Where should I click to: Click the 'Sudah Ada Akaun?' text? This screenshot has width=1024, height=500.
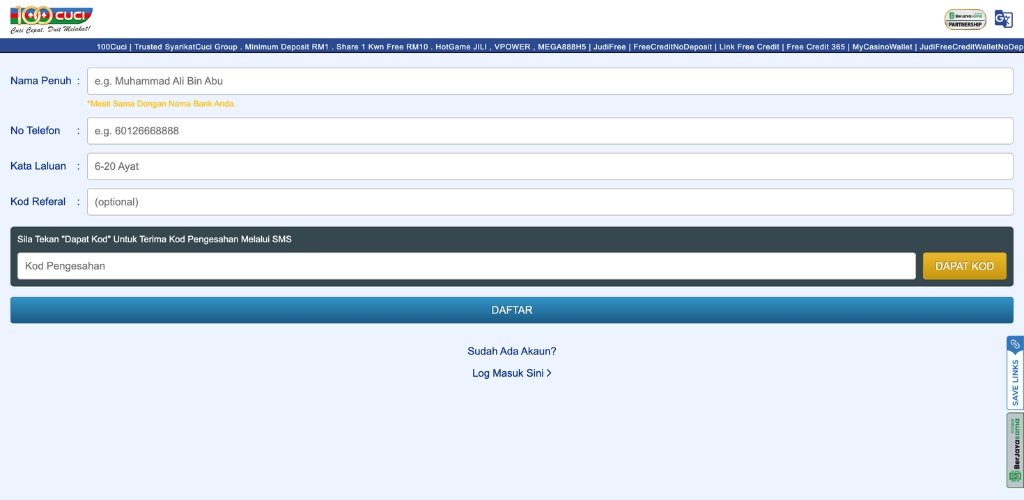pyautogui.click(x=512, y=351)
